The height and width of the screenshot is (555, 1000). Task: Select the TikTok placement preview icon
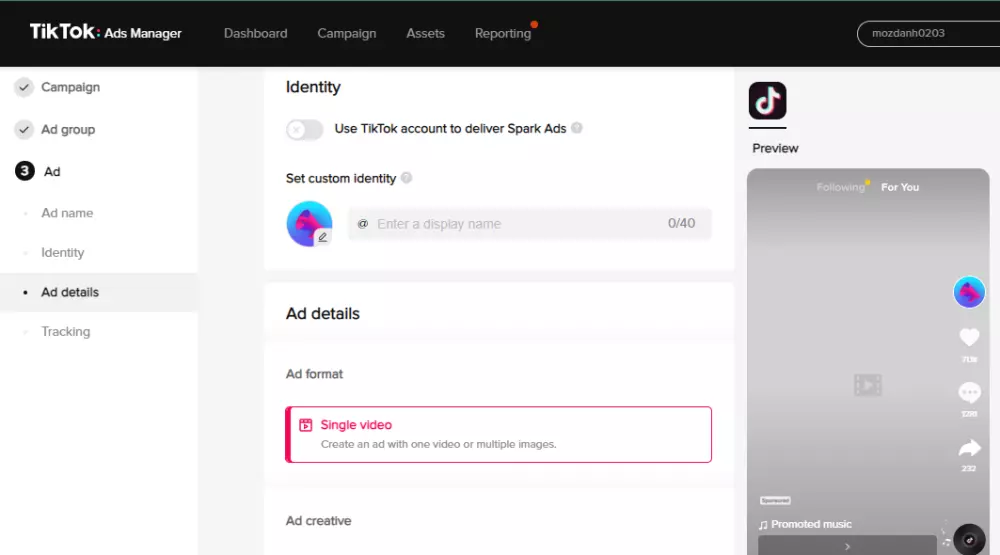click(x=767, y=101)
